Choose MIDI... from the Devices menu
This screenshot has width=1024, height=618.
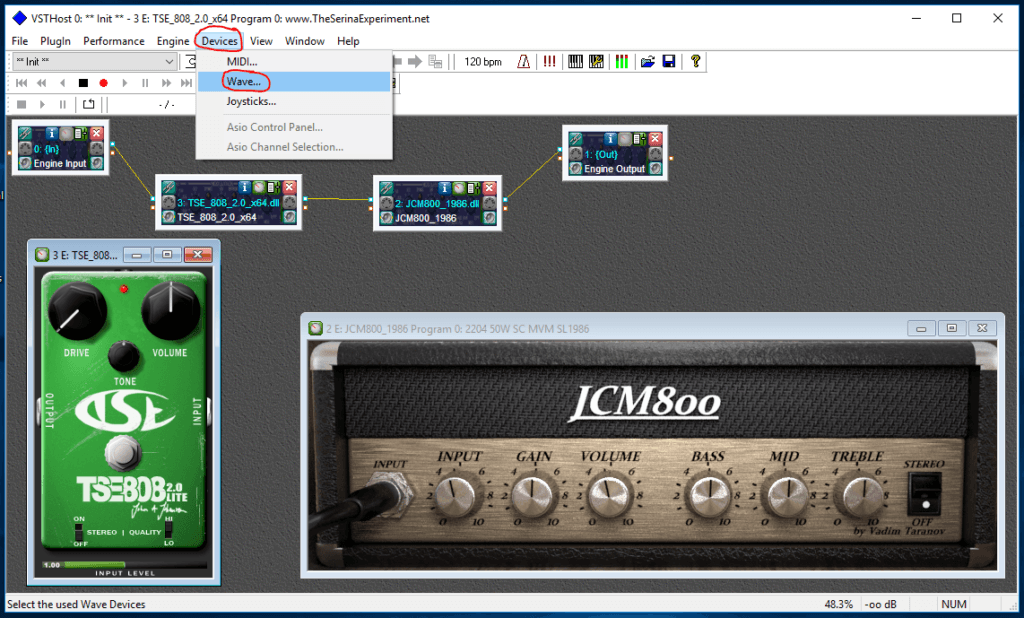coord(294,61)
